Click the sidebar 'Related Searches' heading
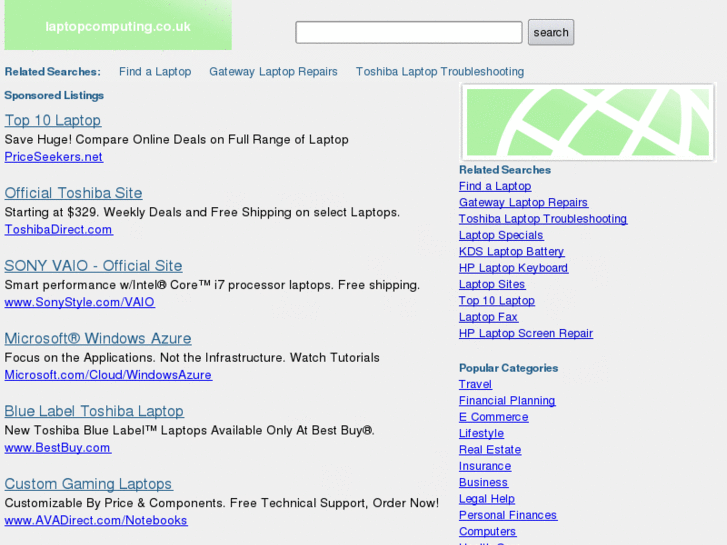This screenshot has height=545, width=727. tap(504, 170)
